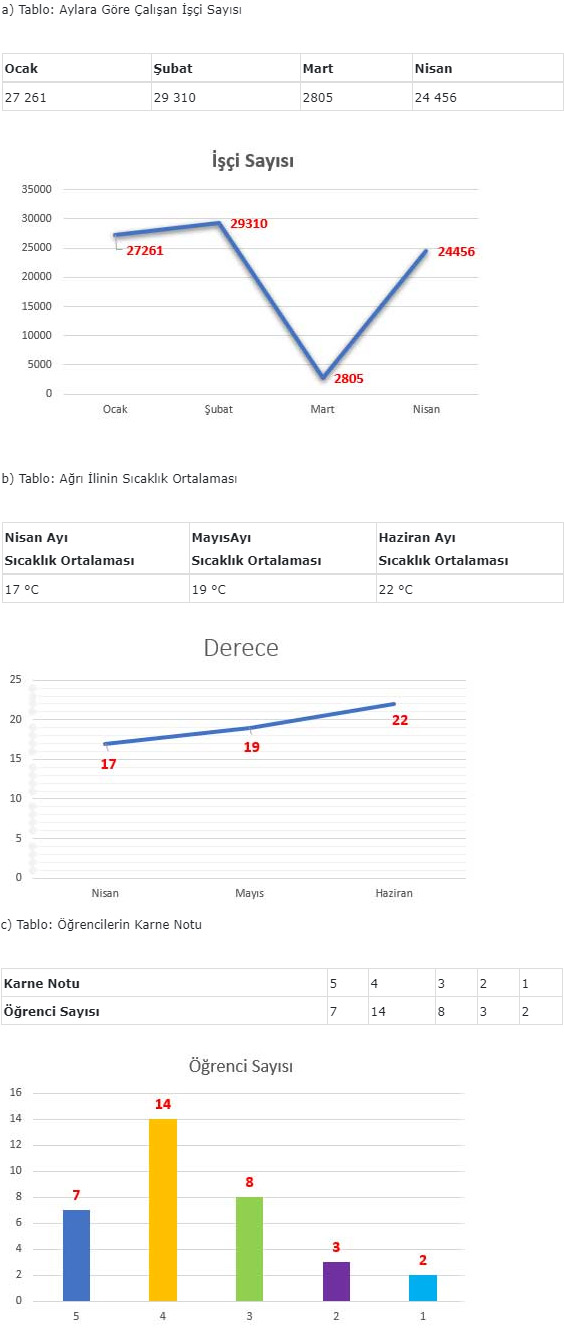Select the 24 456 Nisan table cell
The height and width of the screenshot is (1341, 564).
tap(487, 98)
